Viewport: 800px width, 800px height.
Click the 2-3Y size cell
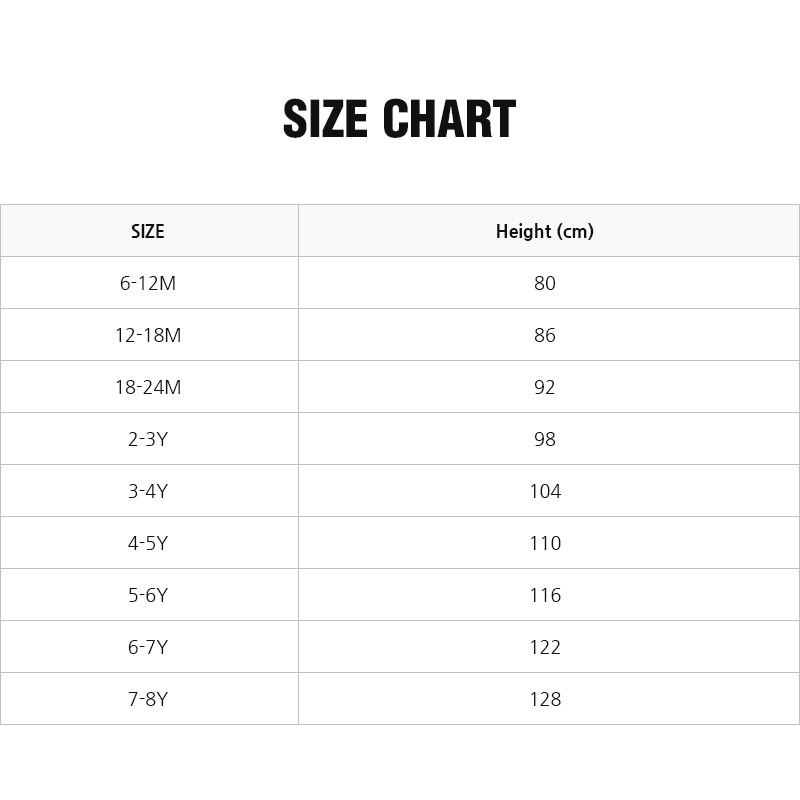click(x=148, y=439)
